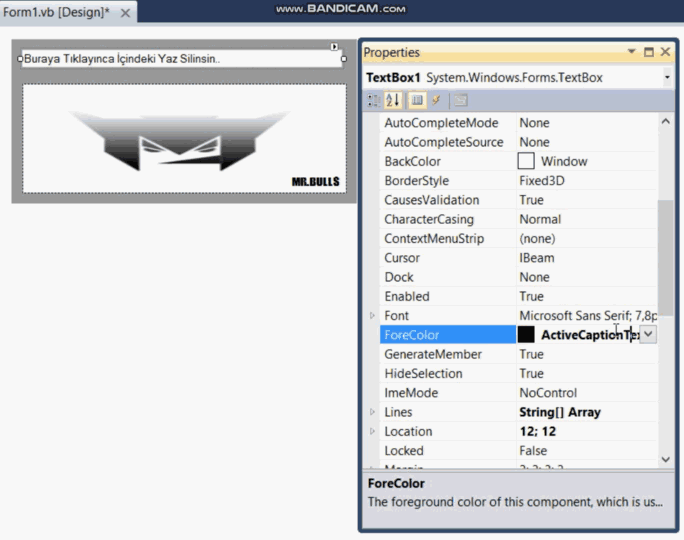Expand the Location property node
The height and width of the screenshot is (540, 684).
coord(372,431)
